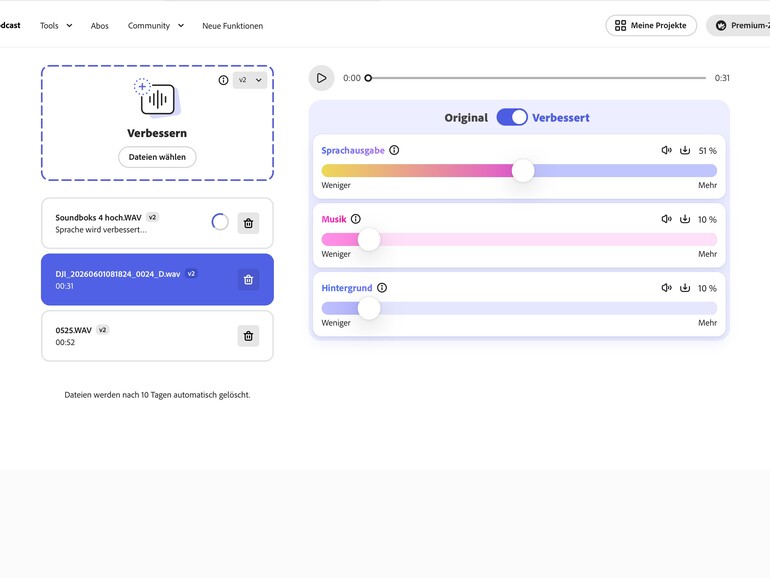
Task: Click the v2 badge on Soundboks file
Action: [153, 217]
